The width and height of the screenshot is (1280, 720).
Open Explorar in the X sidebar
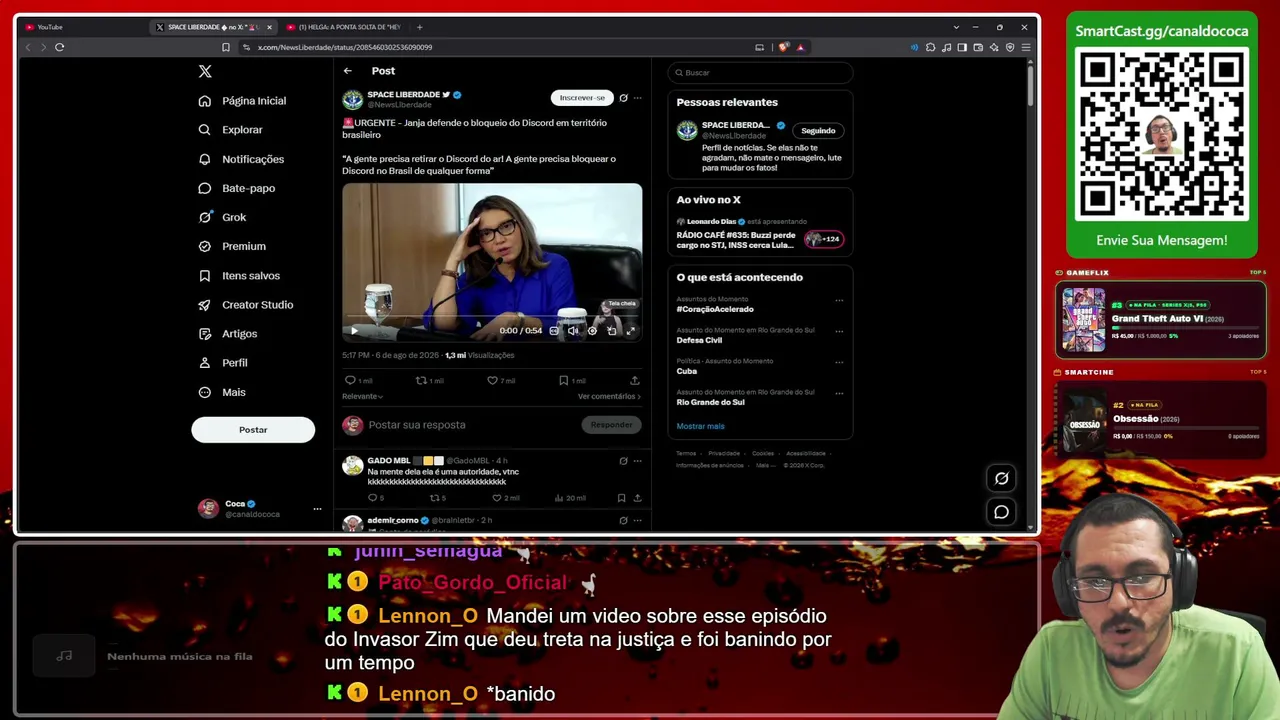pyautogui.click(x=231, y=130)
